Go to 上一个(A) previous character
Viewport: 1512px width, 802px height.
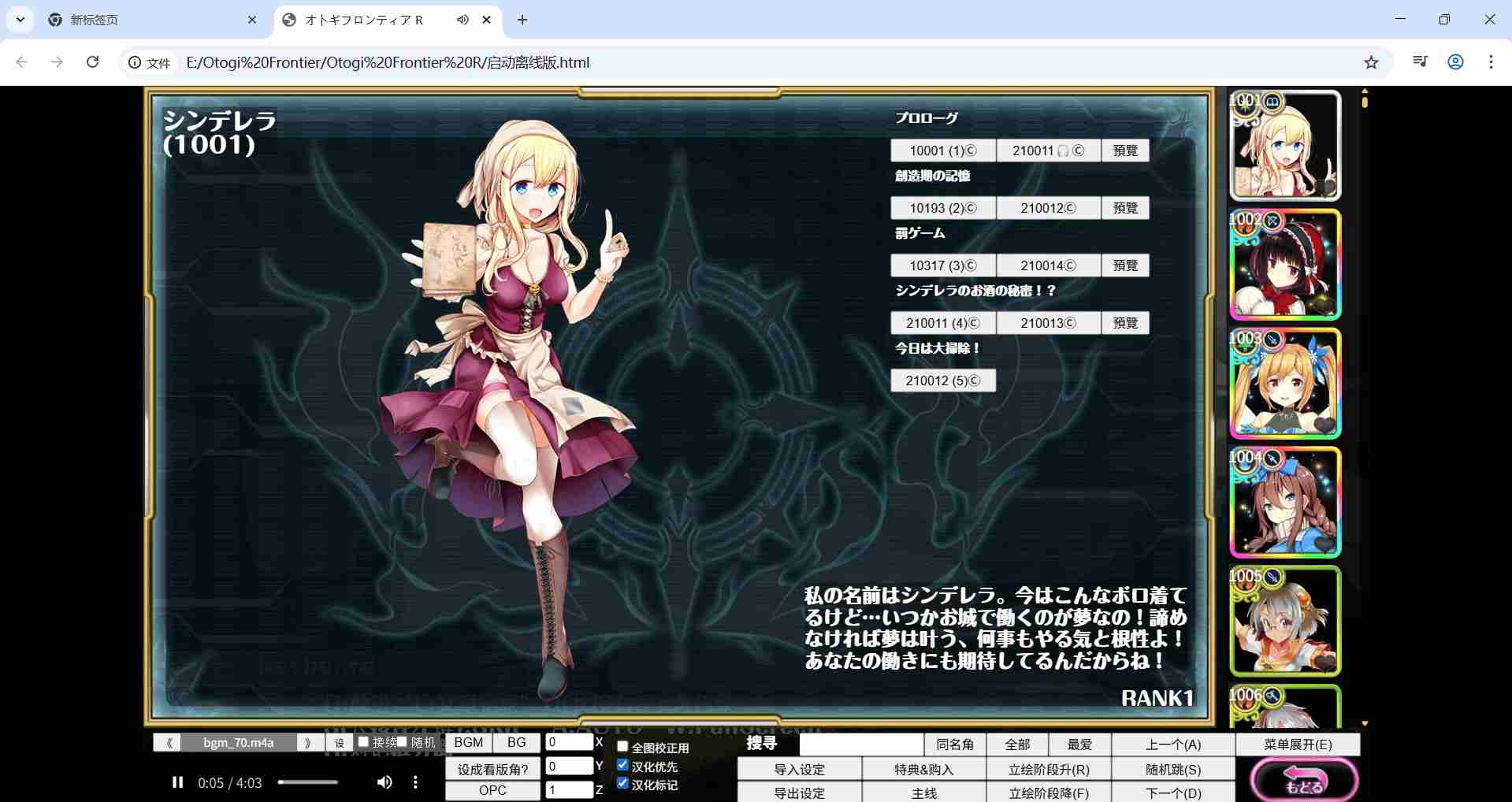[x=1173, y=744]
